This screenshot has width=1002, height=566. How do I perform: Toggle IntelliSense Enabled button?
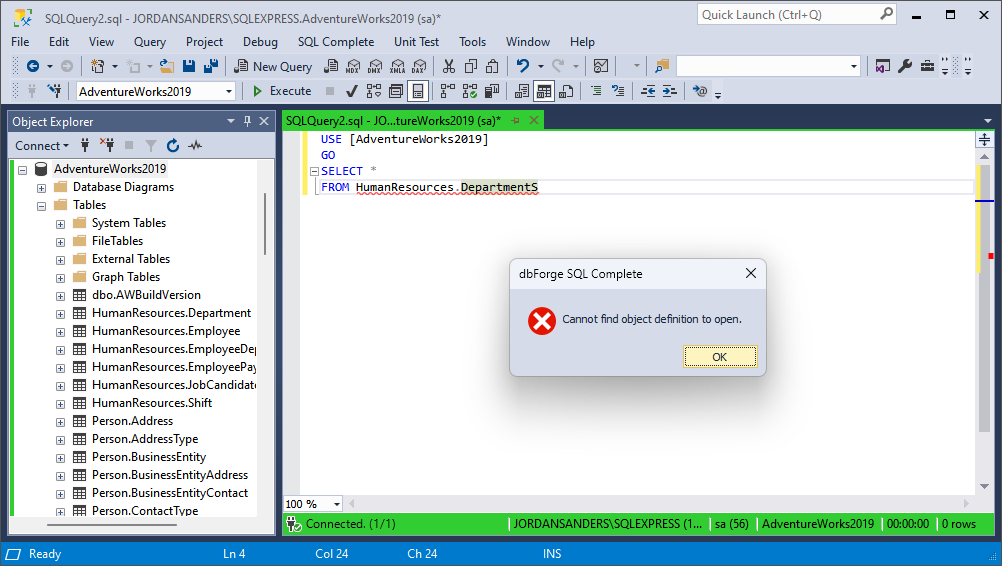(x=417, y=91)
